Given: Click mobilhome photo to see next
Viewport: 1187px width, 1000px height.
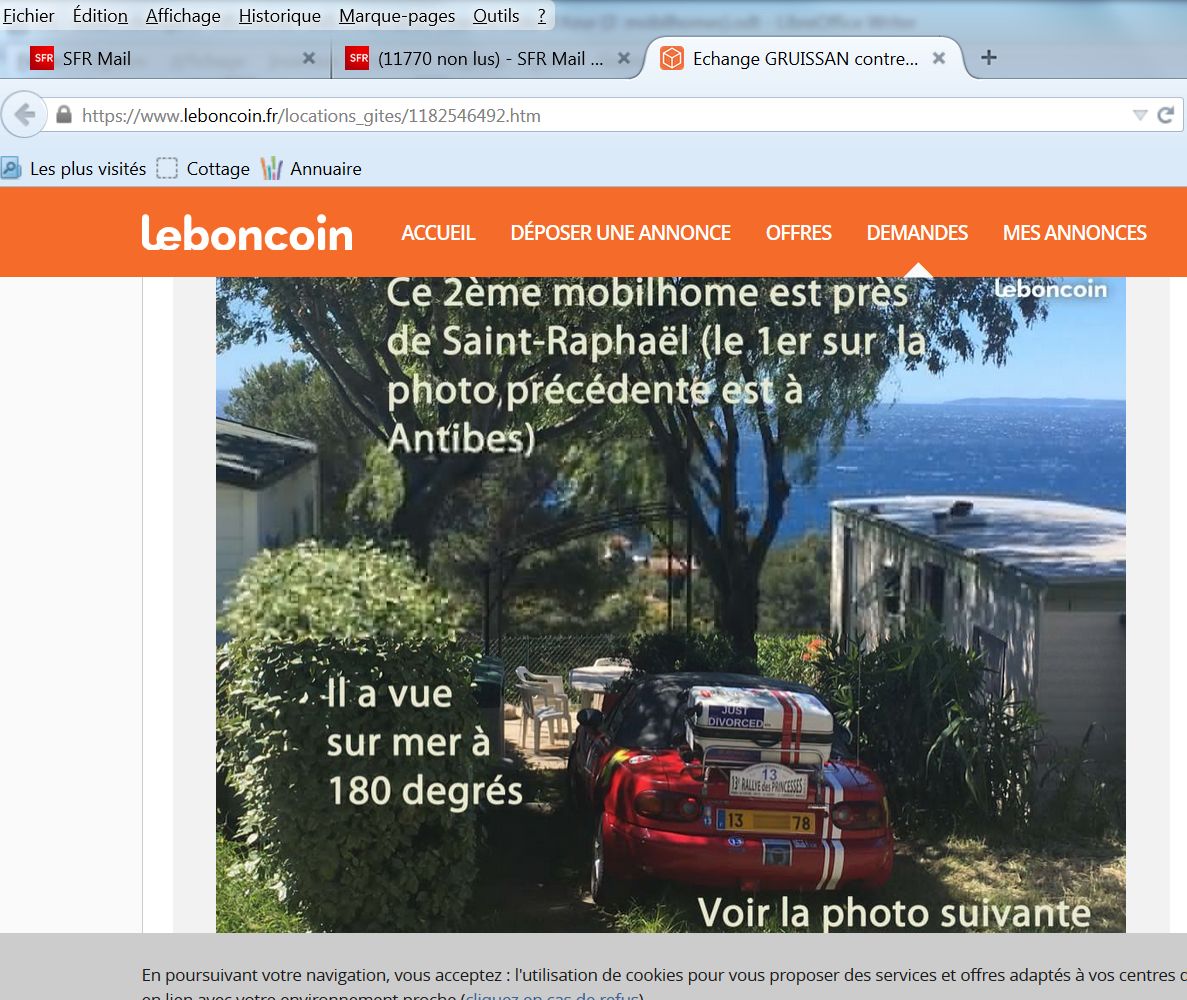Looking at the screenshot, I should click(671, 604).
